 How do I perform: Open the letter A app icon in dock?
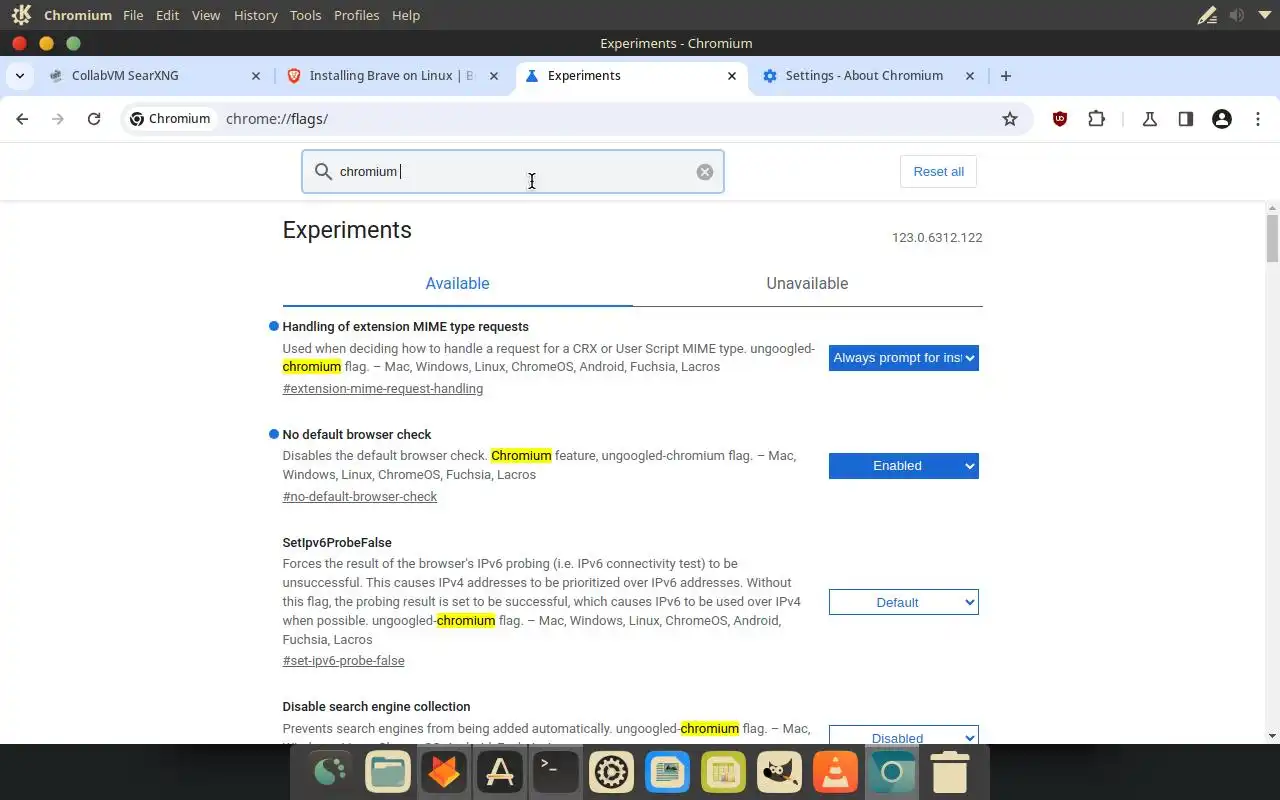pyautogui.click(x=500, y=772)
